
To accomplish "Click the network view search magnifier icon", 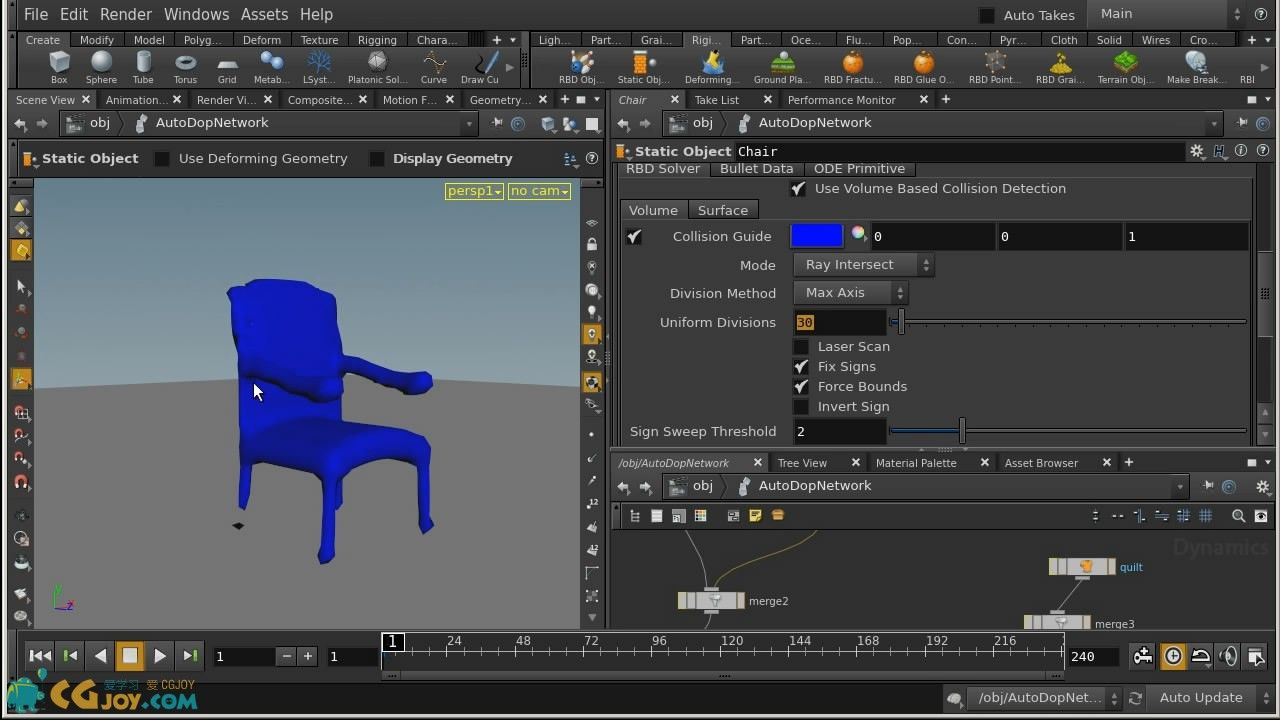I will click(x=1238, y=516).
